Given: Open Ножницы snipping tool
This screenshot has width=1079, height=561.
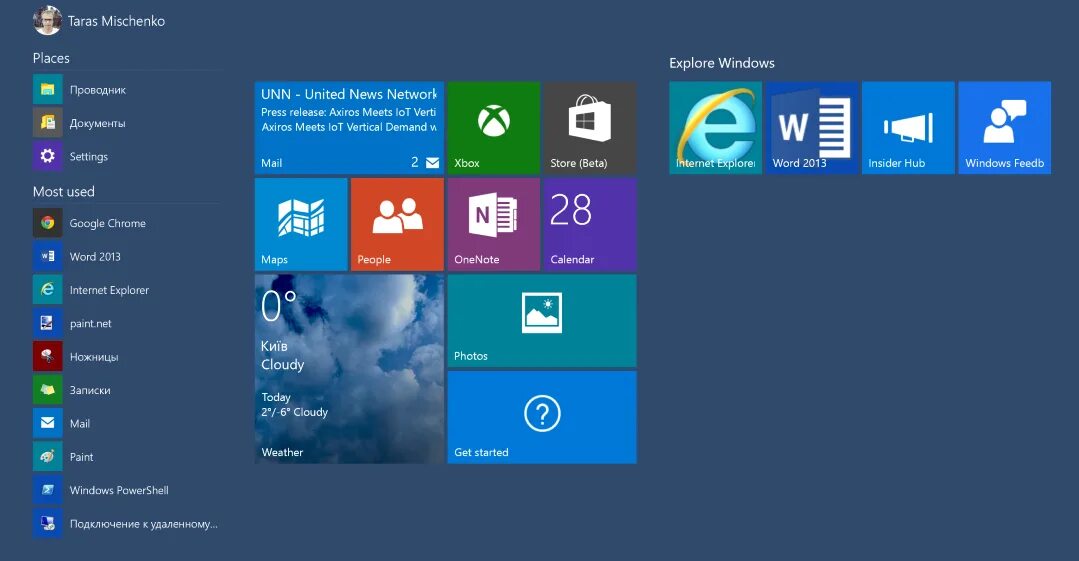Looking at the screenshot, I should click(x=127, y=357).
